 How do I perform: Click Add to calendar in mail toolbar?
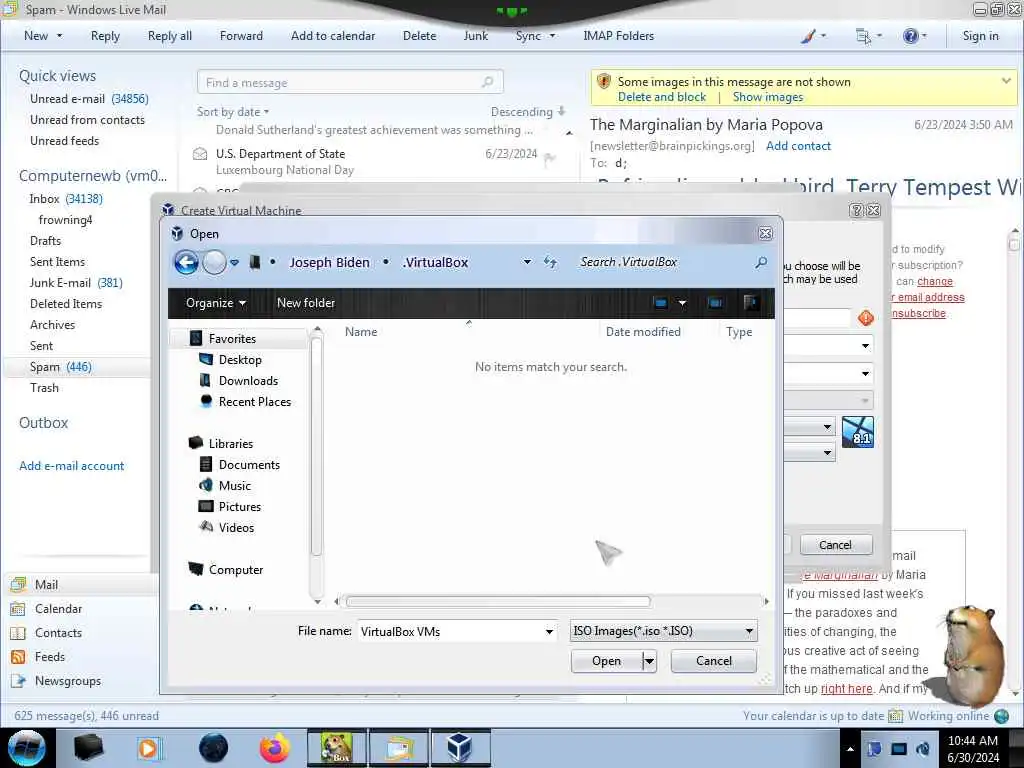[x=333, y=36]
